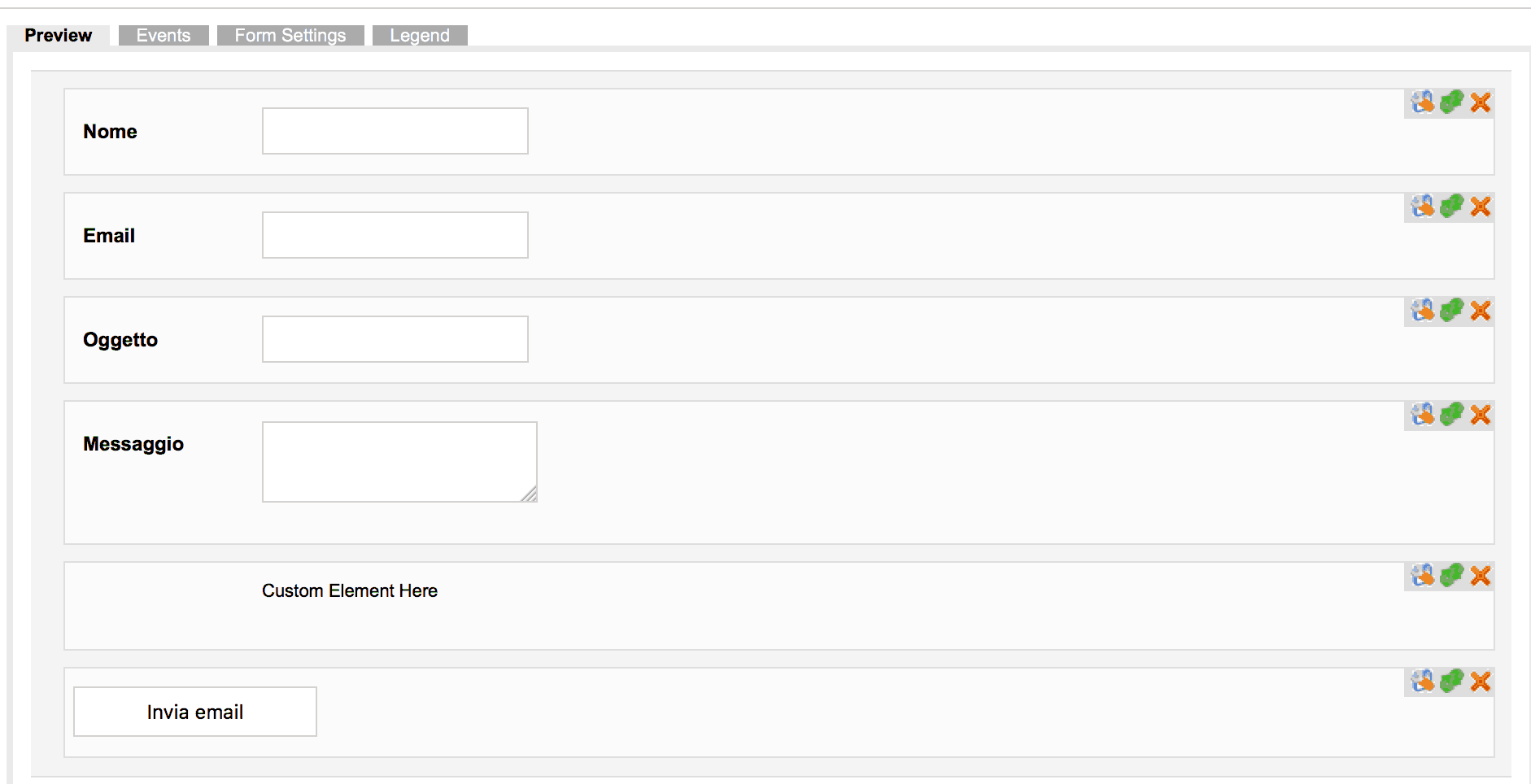
Task: Click the drag-hand icon on the Email row
Action: pos(1423,207)
